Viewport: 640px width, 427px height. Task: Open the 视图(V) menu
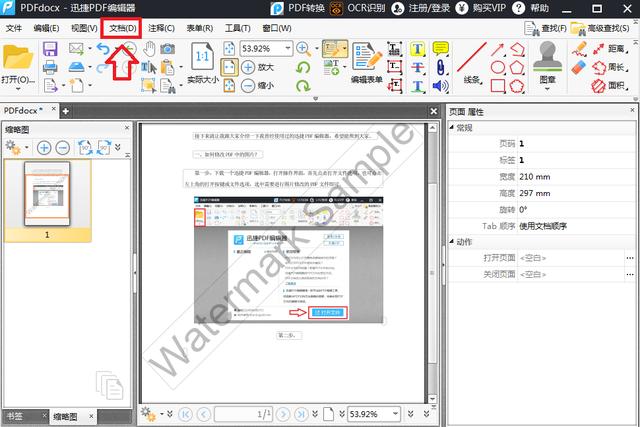(x=84, y=28)
